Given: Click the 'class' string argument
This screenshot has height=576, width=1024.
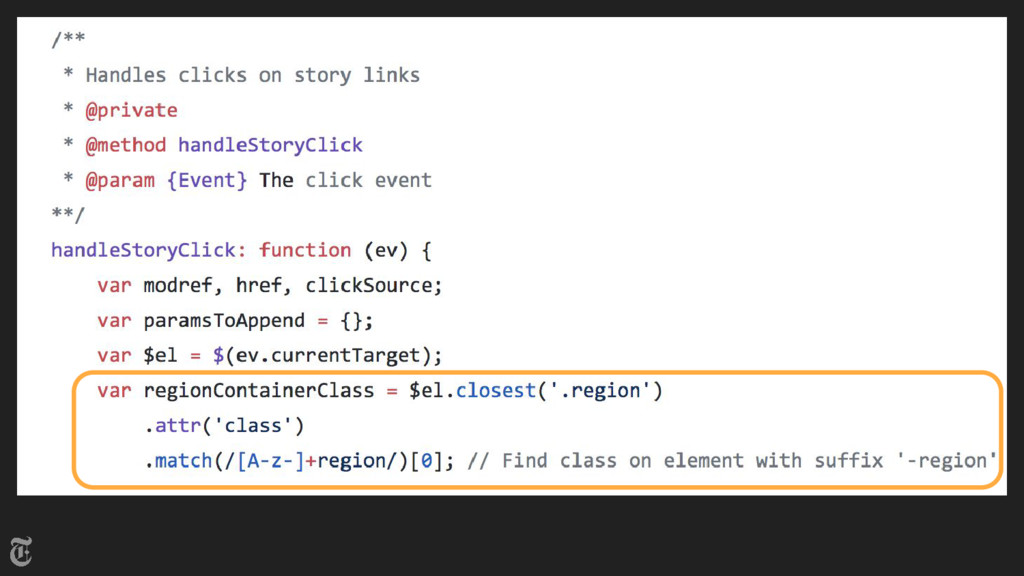Looking at the screenshot, I should pos(253,426).
